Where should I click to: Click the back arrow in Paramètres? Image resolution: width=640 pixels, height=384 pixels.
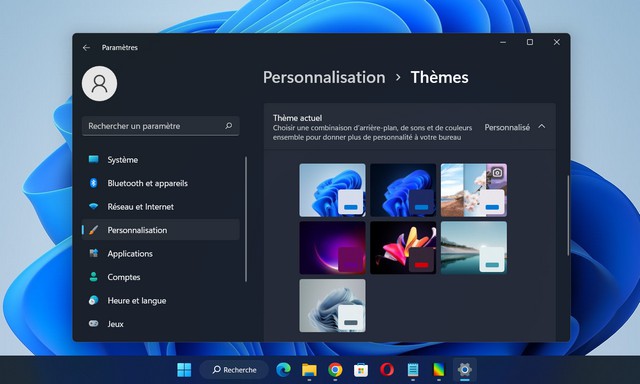pyautogui.click(x=86, y=48)
